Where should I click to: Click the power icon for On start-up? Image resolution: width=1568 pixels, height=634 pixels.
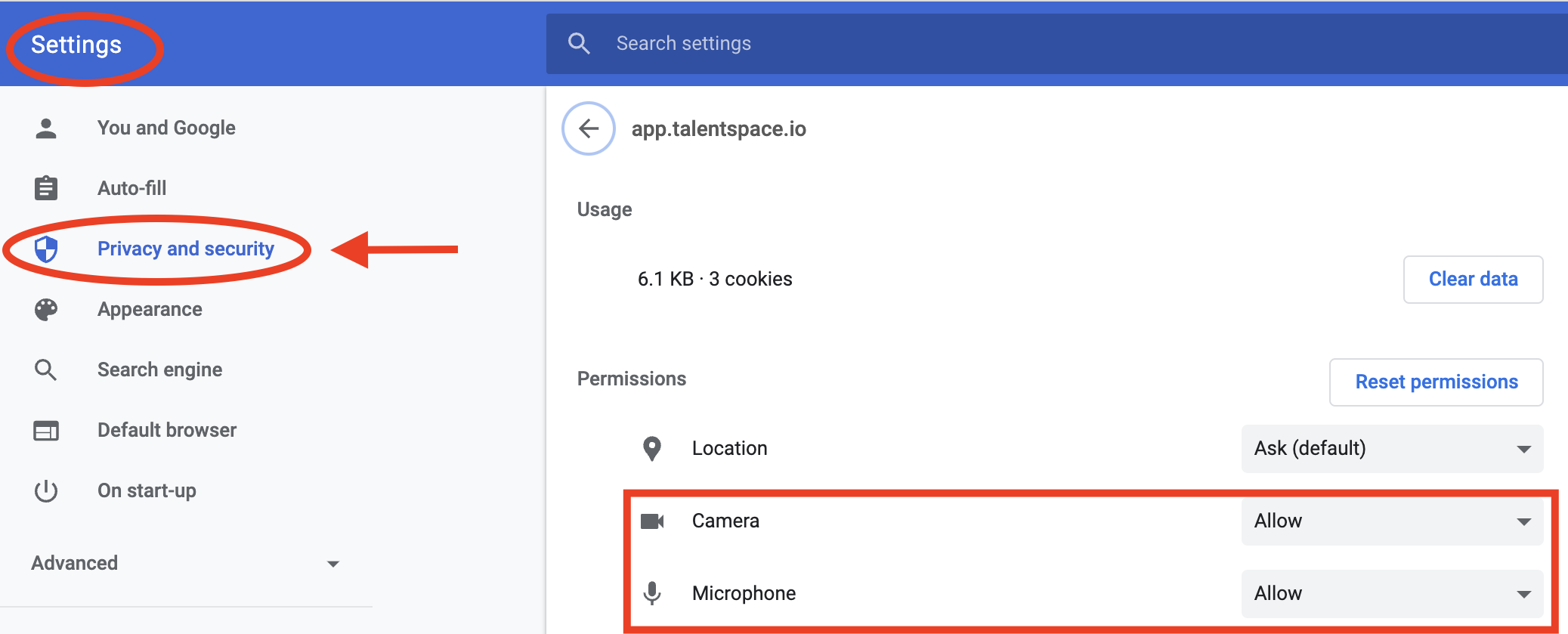tap(46, 491)
